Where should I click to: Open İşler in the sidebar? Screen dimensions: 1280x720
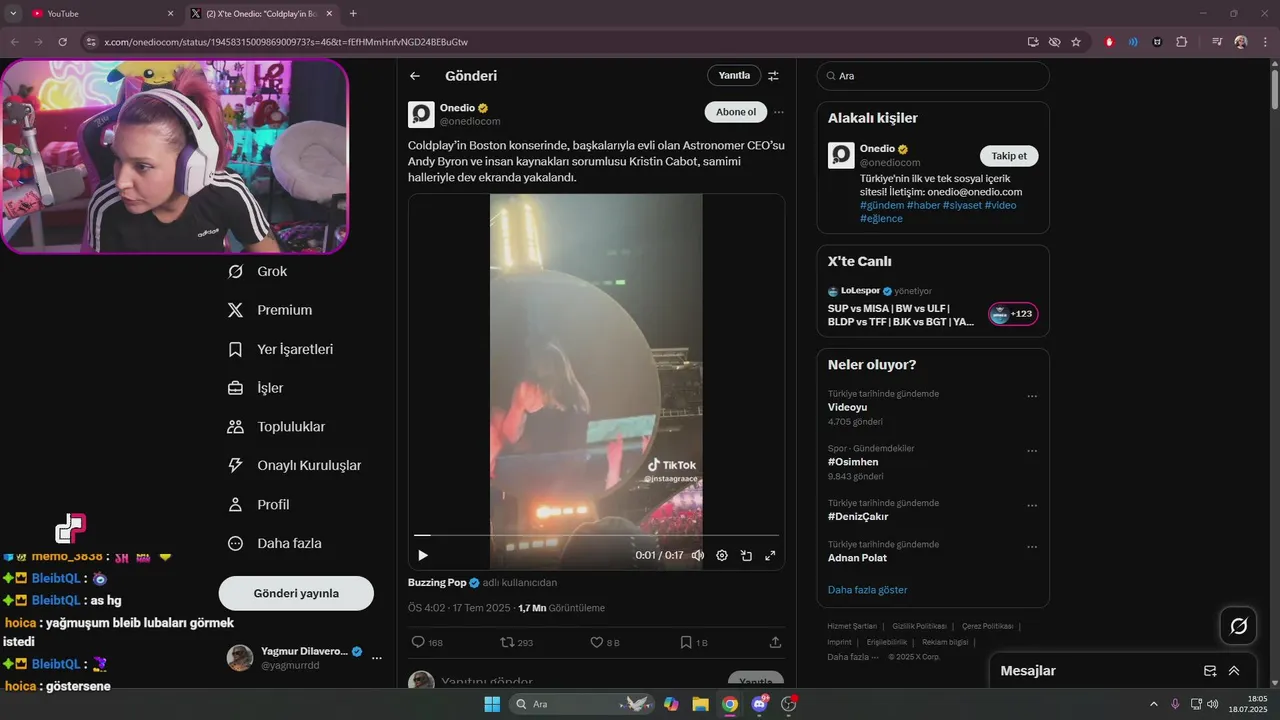pyautogui.click(x=256, y=388)
